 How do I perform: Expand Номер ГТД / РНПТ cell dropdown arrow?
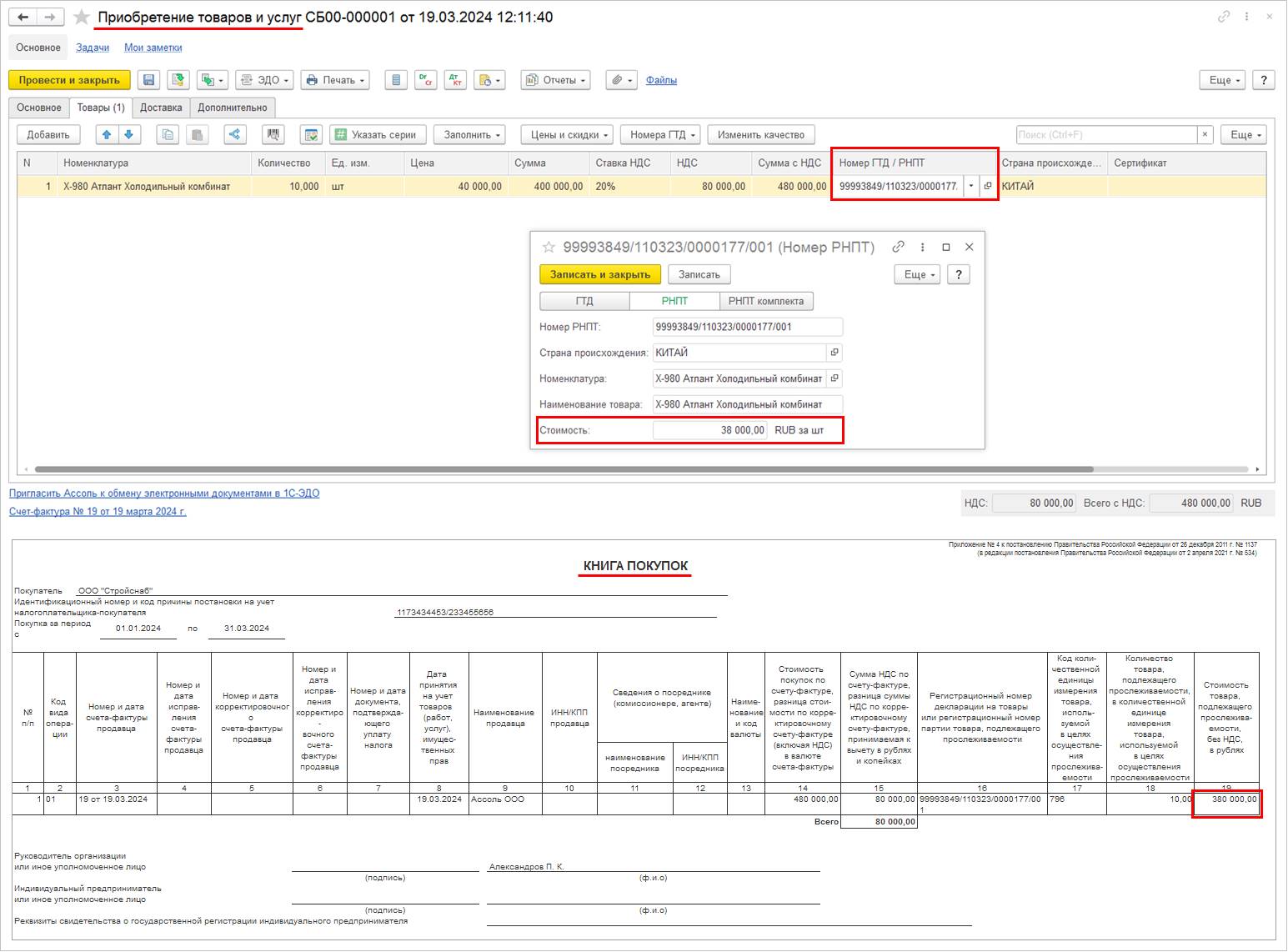[x=971, y=187]
